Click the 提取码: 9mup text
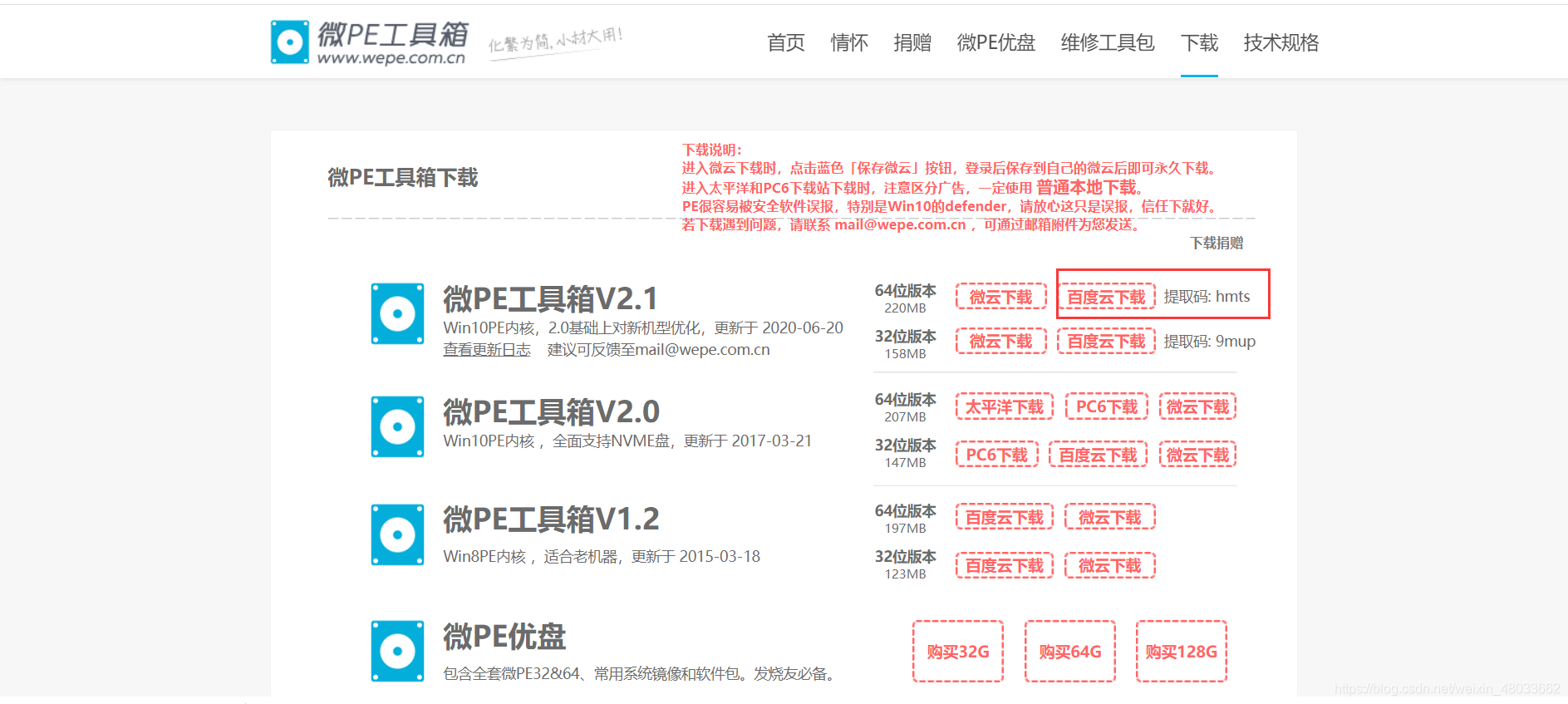 1209,341
